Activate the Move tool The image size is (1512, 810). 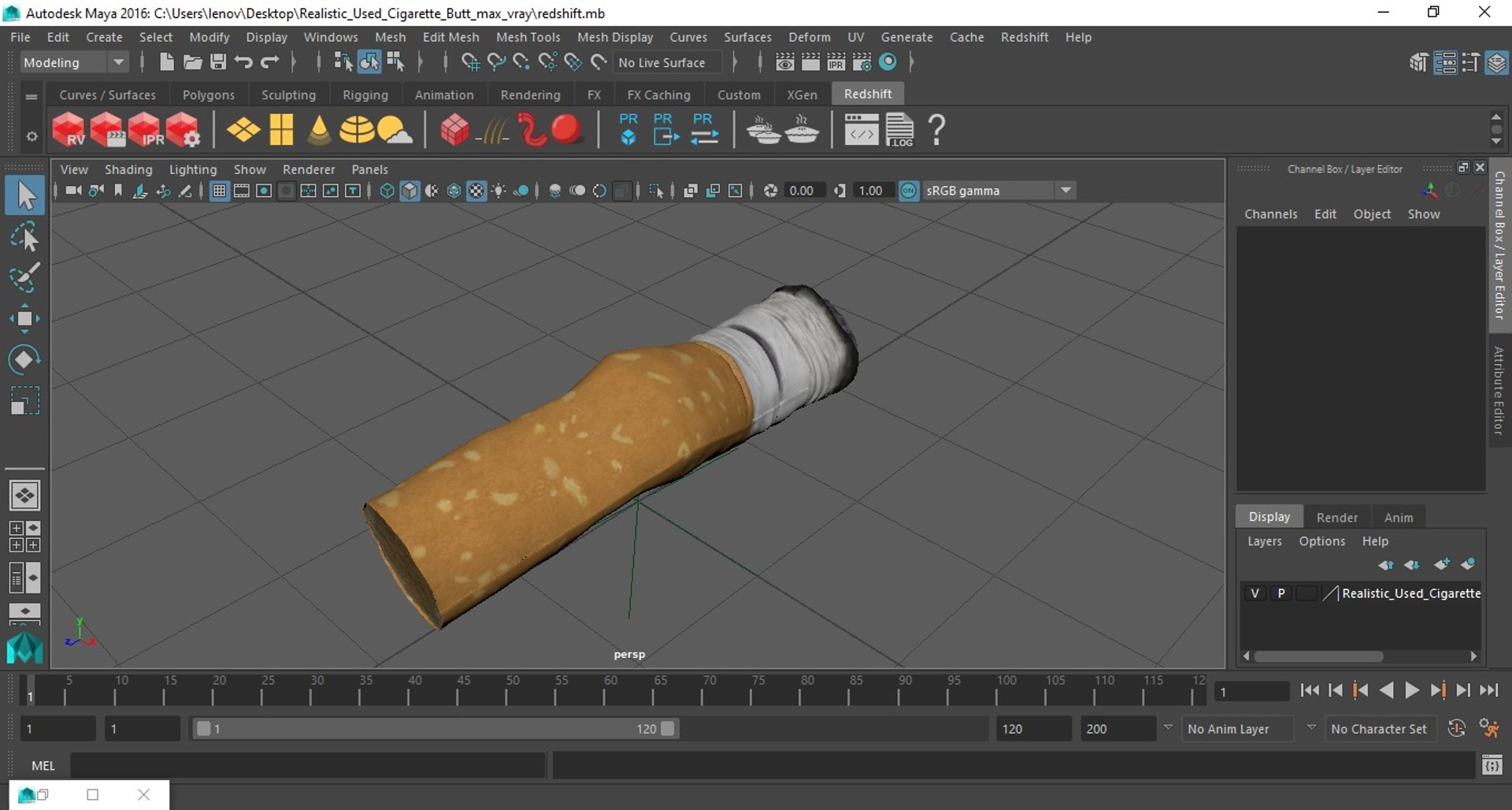click(24, 318)
